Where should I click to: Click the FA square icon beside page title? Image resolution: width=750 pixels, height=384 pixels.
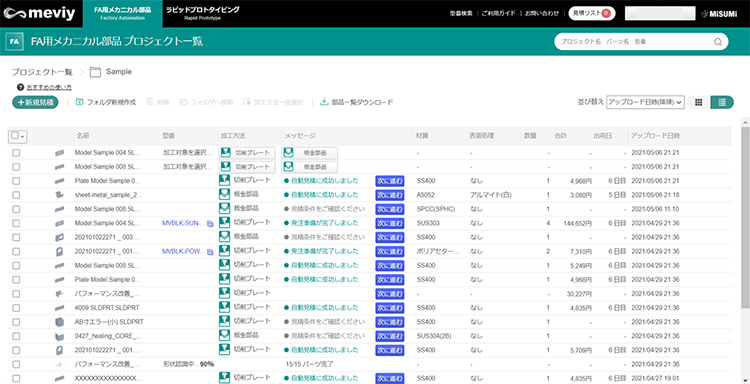(14, 42)
